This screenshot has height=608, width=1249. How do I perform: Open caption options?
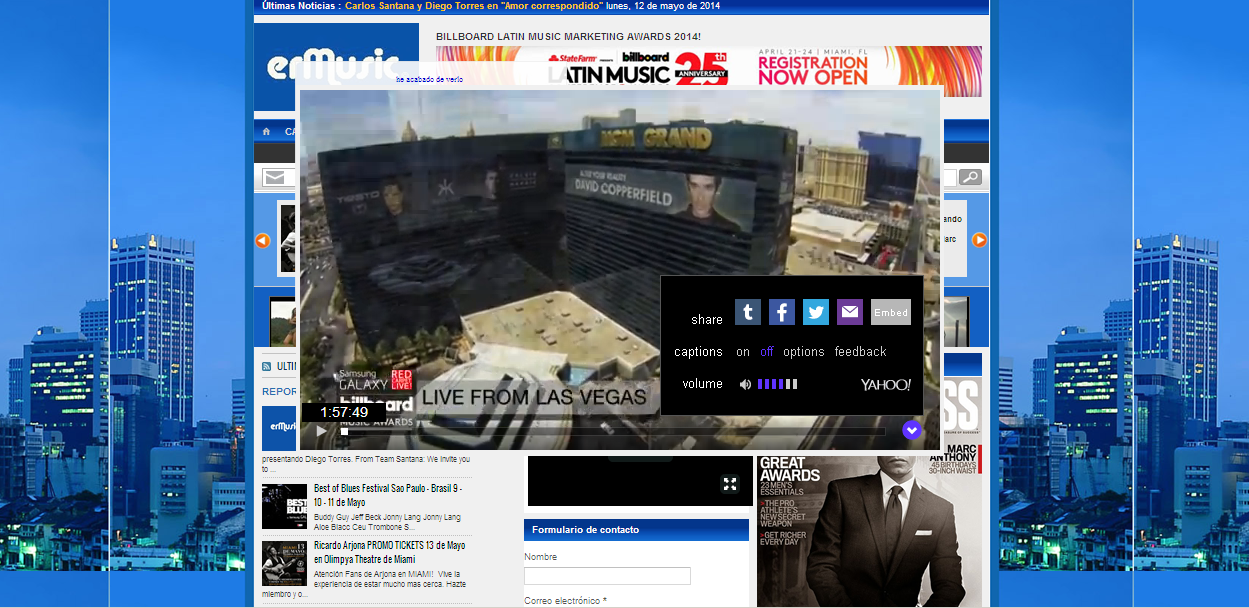[x=804, y=352]
